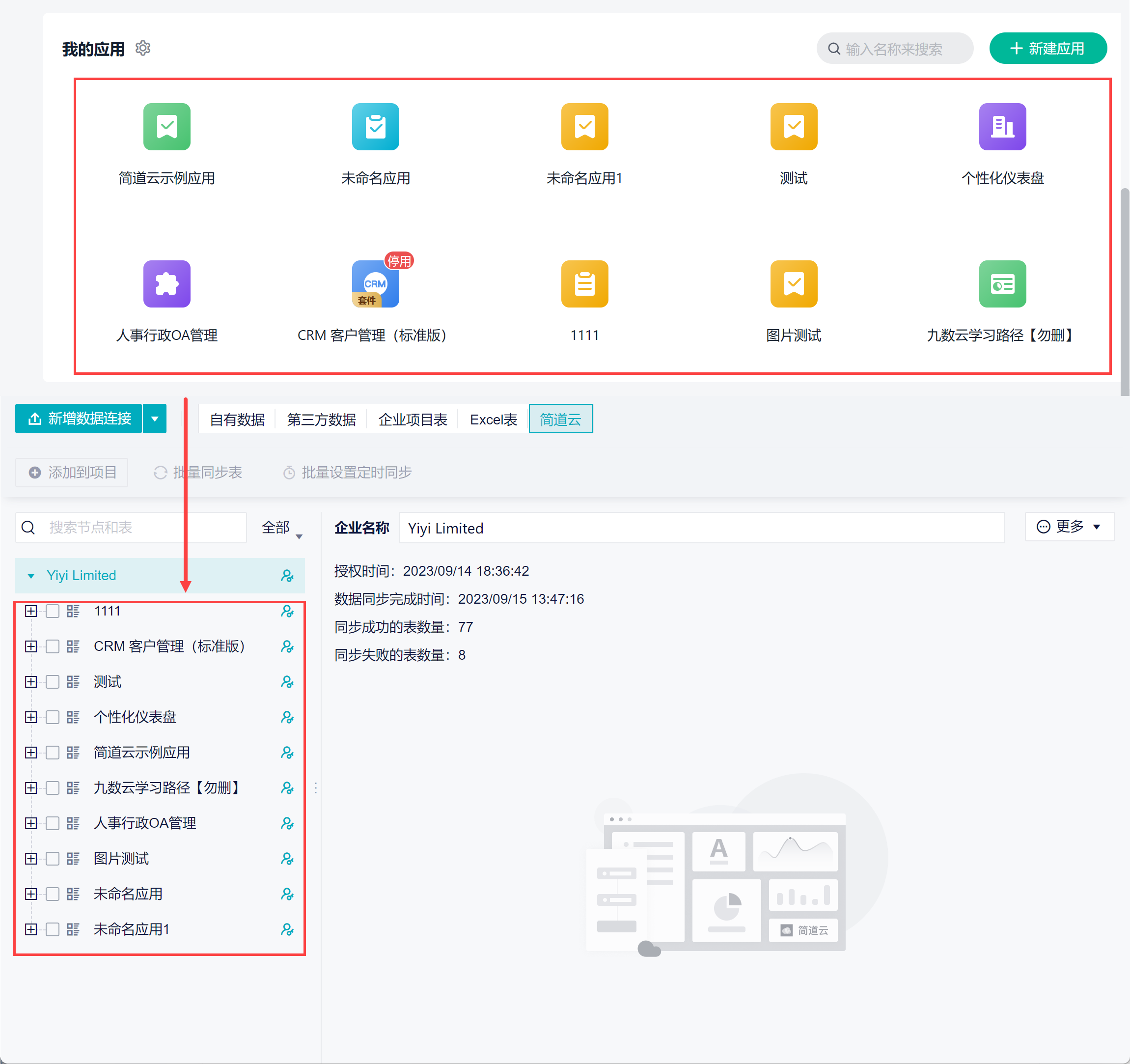Switch to the 第三方数据 tab
The image size is (1130, 1064).
tap(321, 419)
